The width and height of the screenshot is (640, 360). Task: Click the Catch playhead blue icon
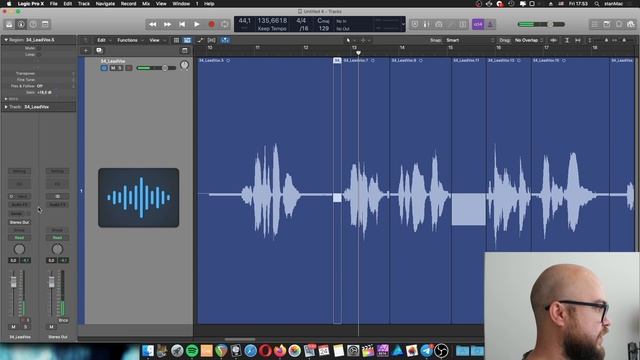pyautogui.click(x=225, y=40)
